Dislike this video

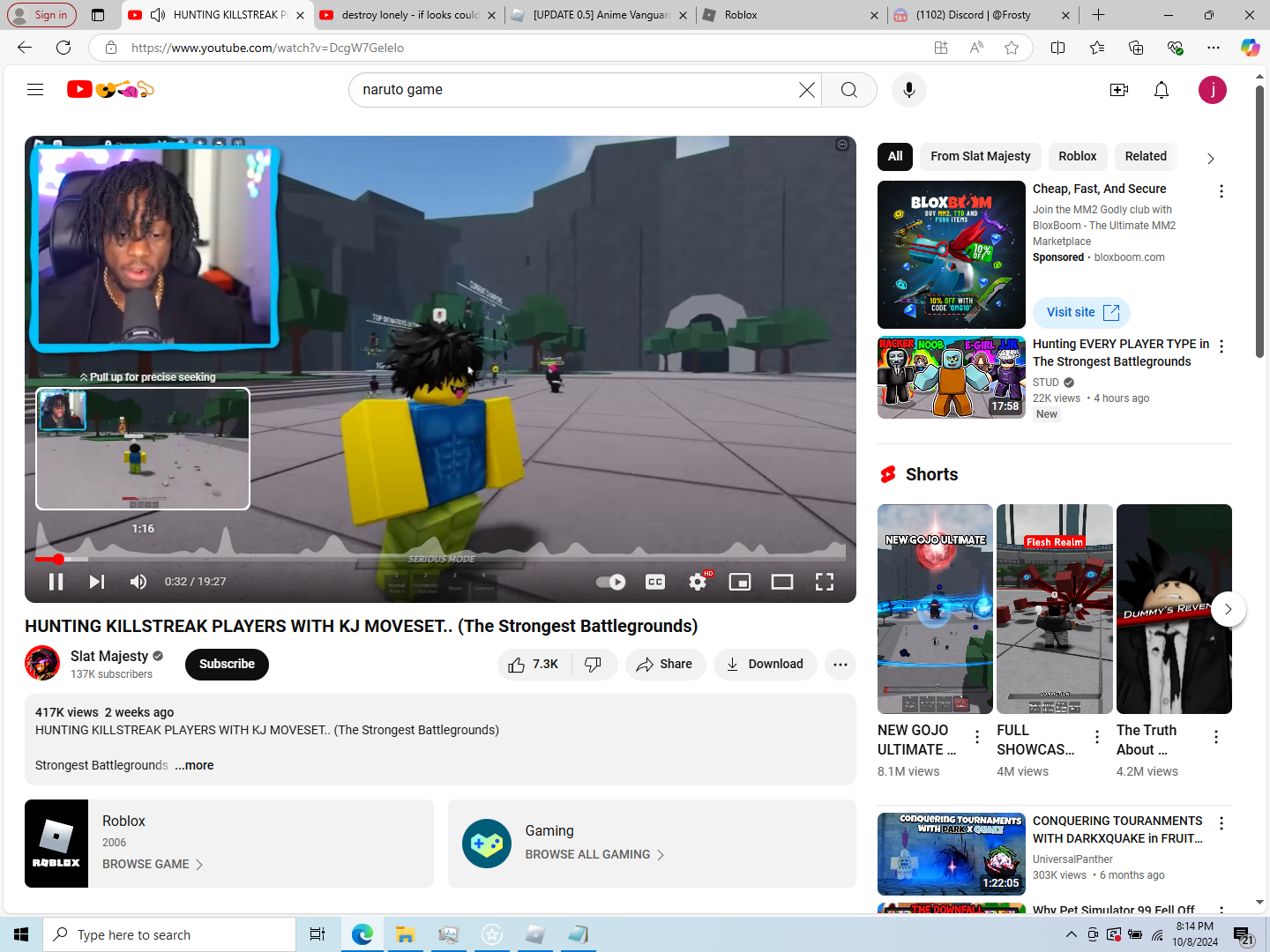tap(594, 665)
